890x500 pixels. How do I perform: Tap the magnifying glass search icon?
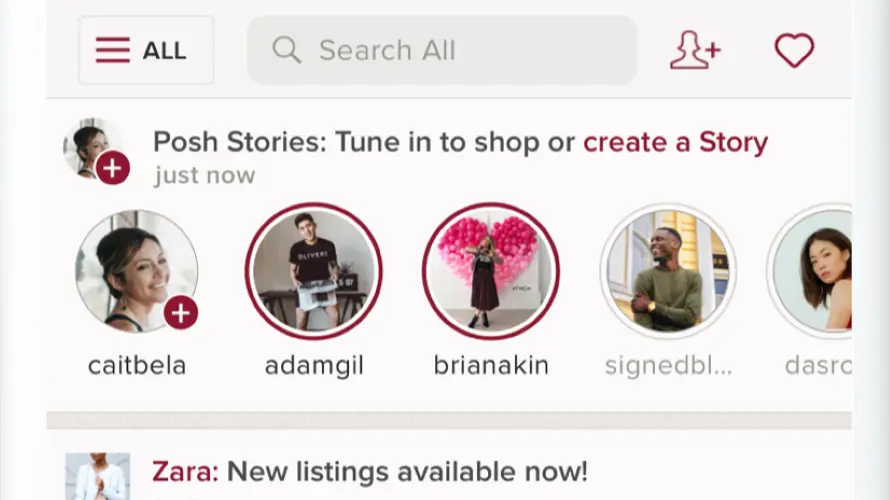286,50
